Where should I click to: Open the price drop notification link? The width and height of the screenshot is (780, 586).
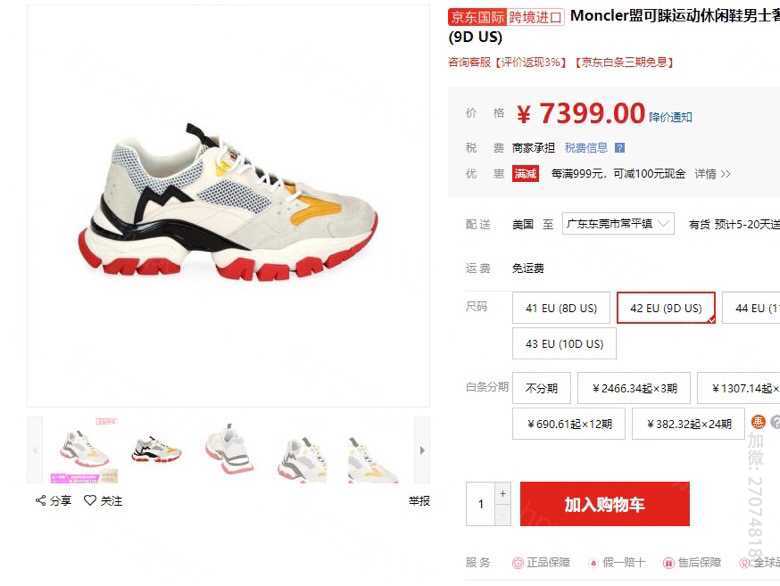(x=670, y=117)
